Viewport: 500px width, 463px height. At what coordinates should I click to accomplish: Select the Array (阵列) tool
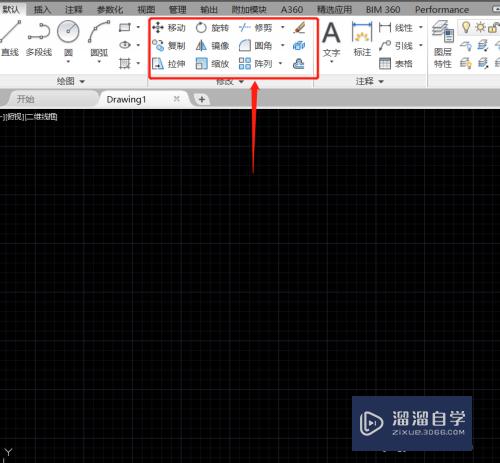pos(256,64)
